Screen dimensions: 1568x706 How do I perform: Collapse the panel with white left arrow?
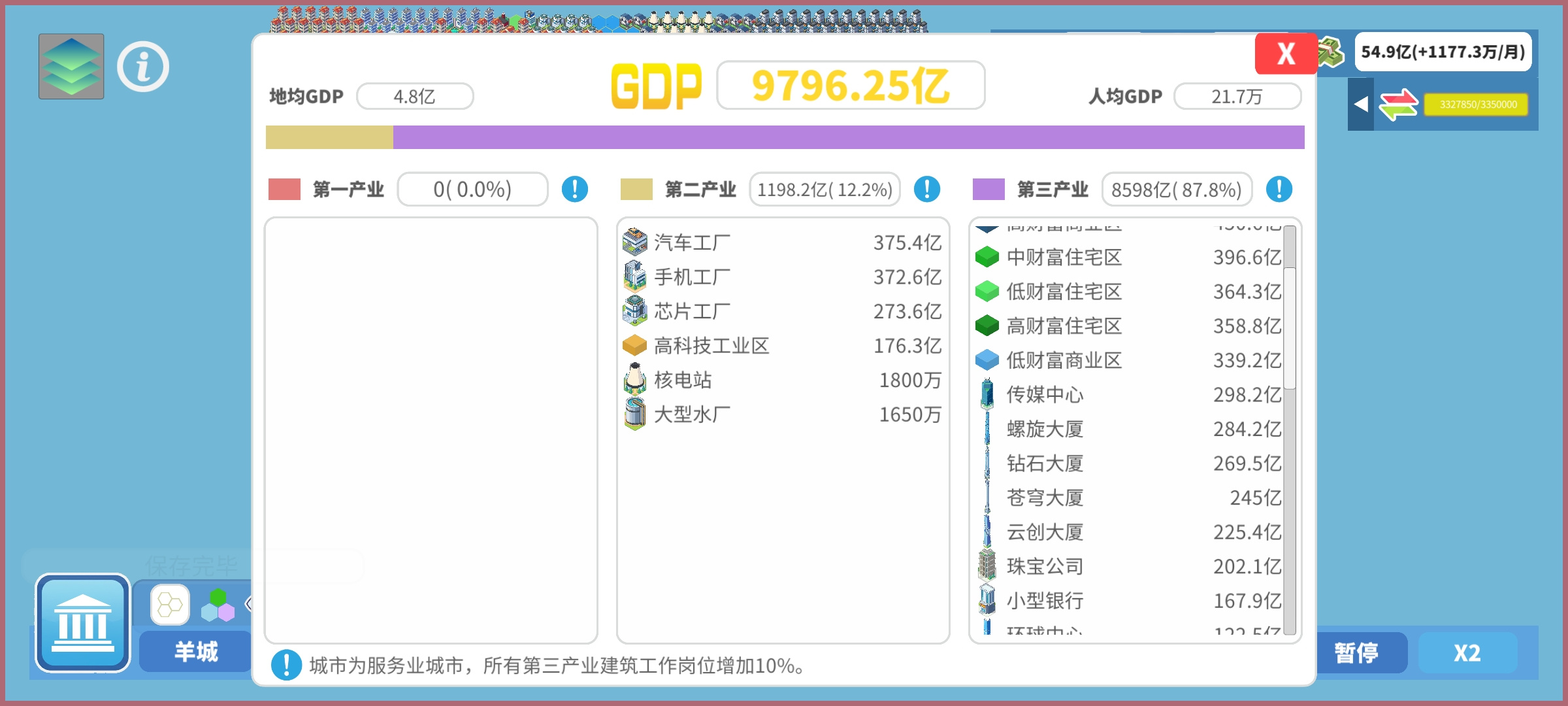point(1361,105)
